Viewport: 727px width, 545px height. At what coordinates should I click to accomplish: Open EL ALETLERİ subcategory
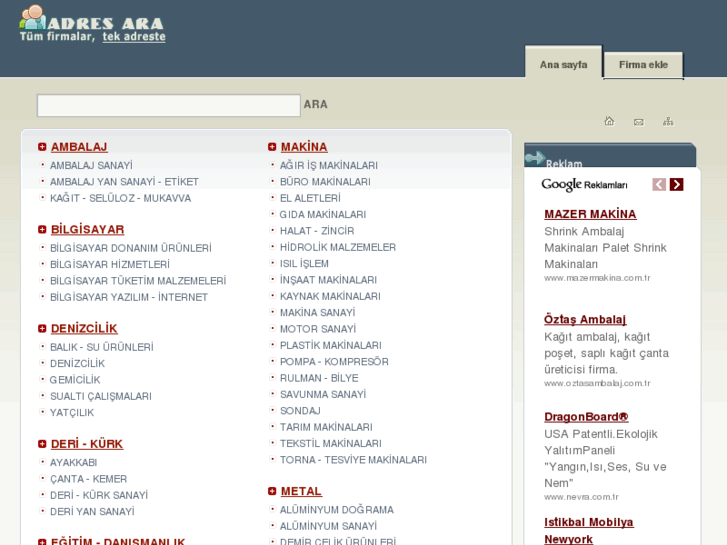pos(310,198)
